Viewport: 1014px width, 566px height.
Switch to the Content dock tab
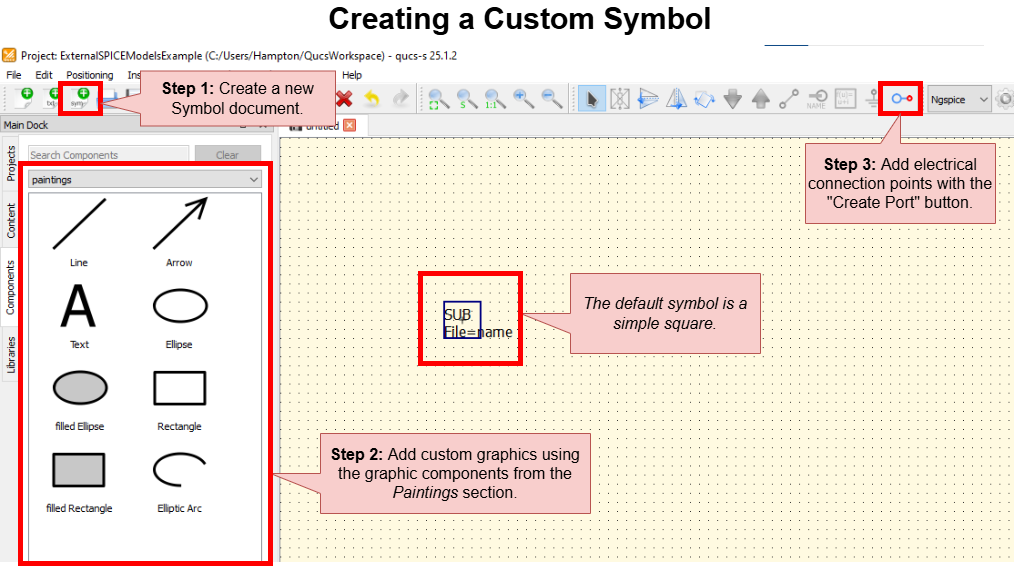[10, 220]
